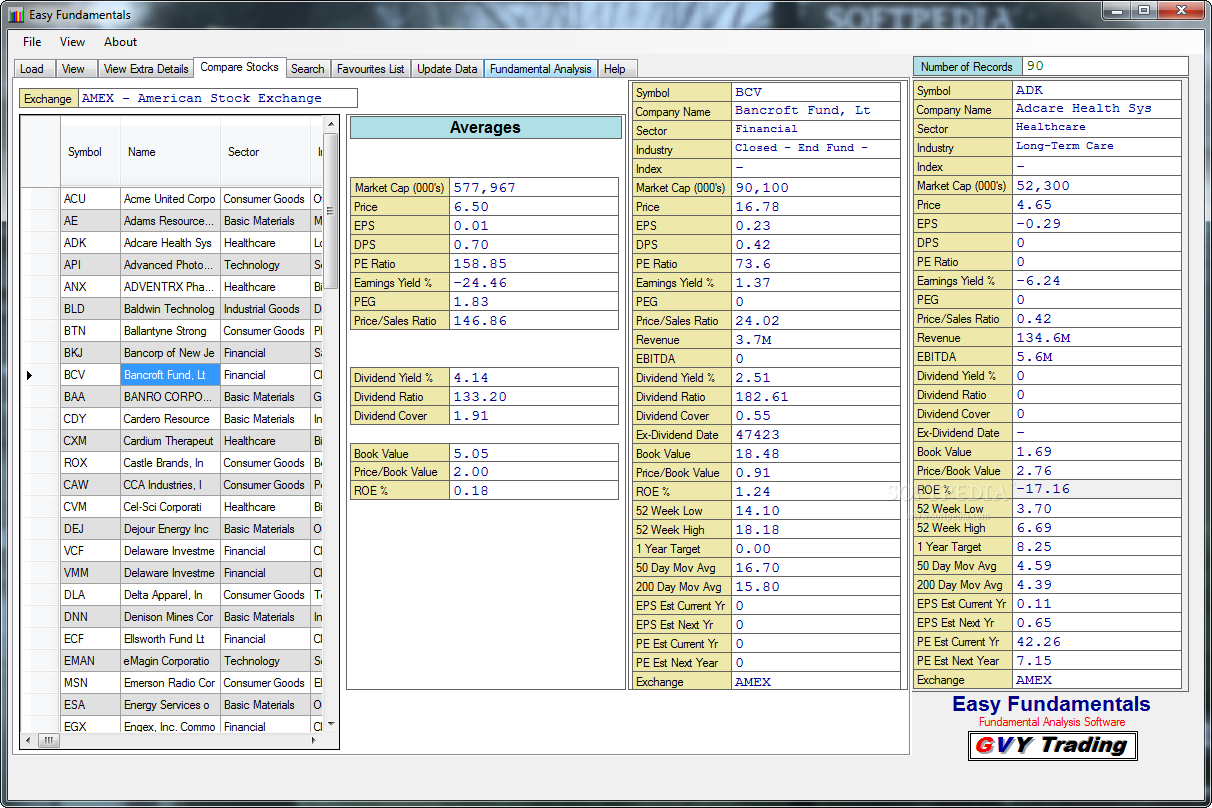
Task: Click the Number of Records field
Action: pyautogui.click(x=1104, y=66)
